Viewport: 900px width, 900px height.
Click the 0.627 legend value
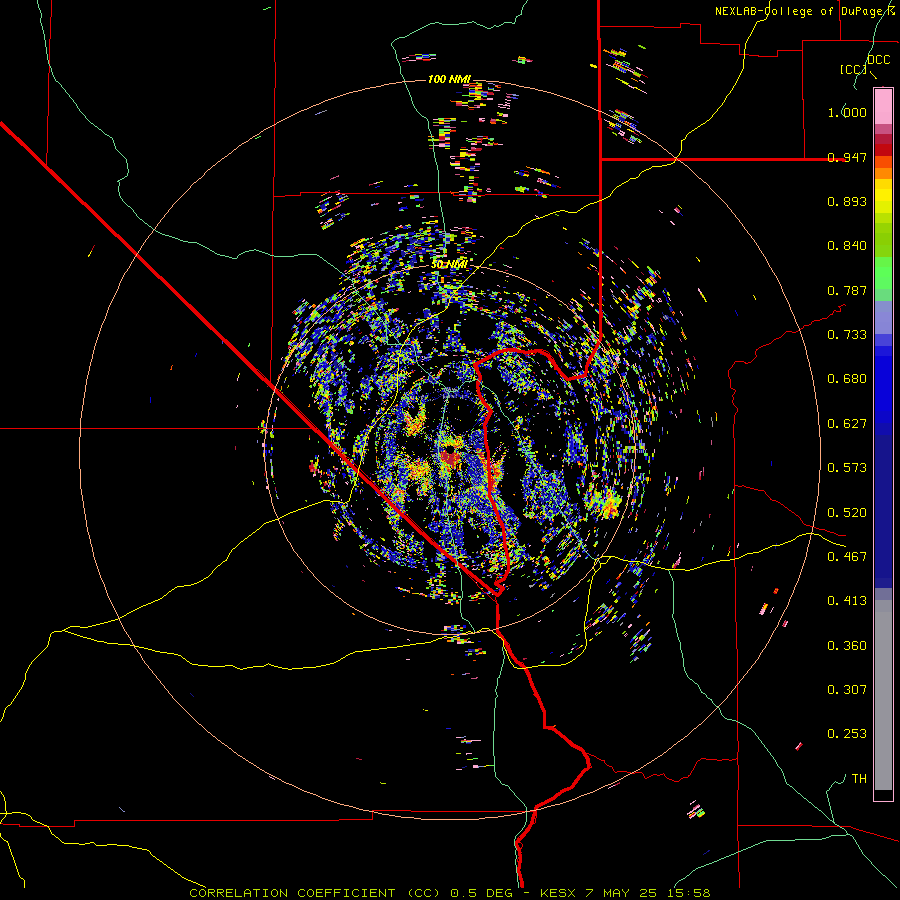click(x=847, y=424)
